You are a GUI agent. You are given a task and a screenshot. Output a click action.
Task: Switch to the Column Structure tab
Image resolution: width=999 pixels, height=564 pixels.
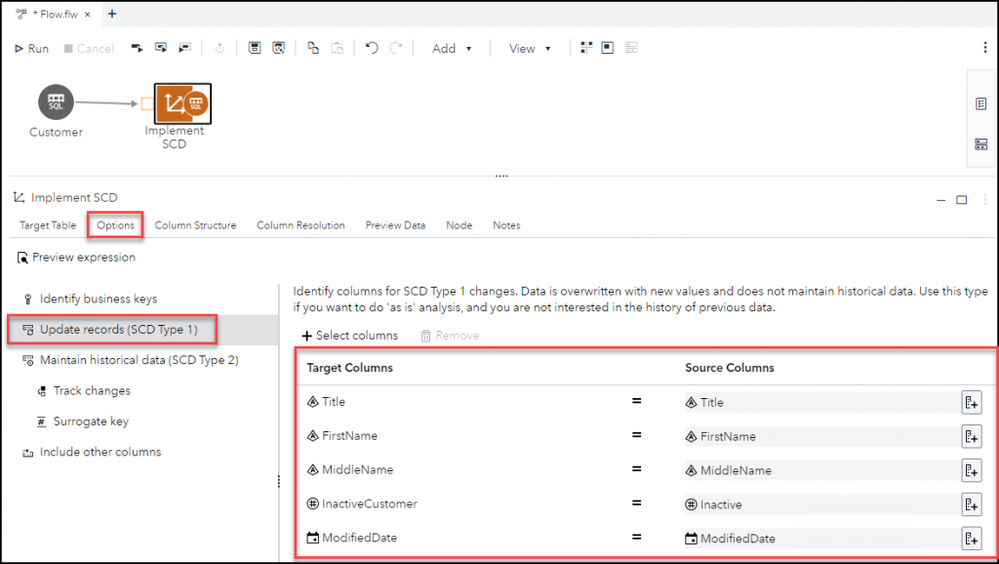pyautogui.click(x=195, y=225)
